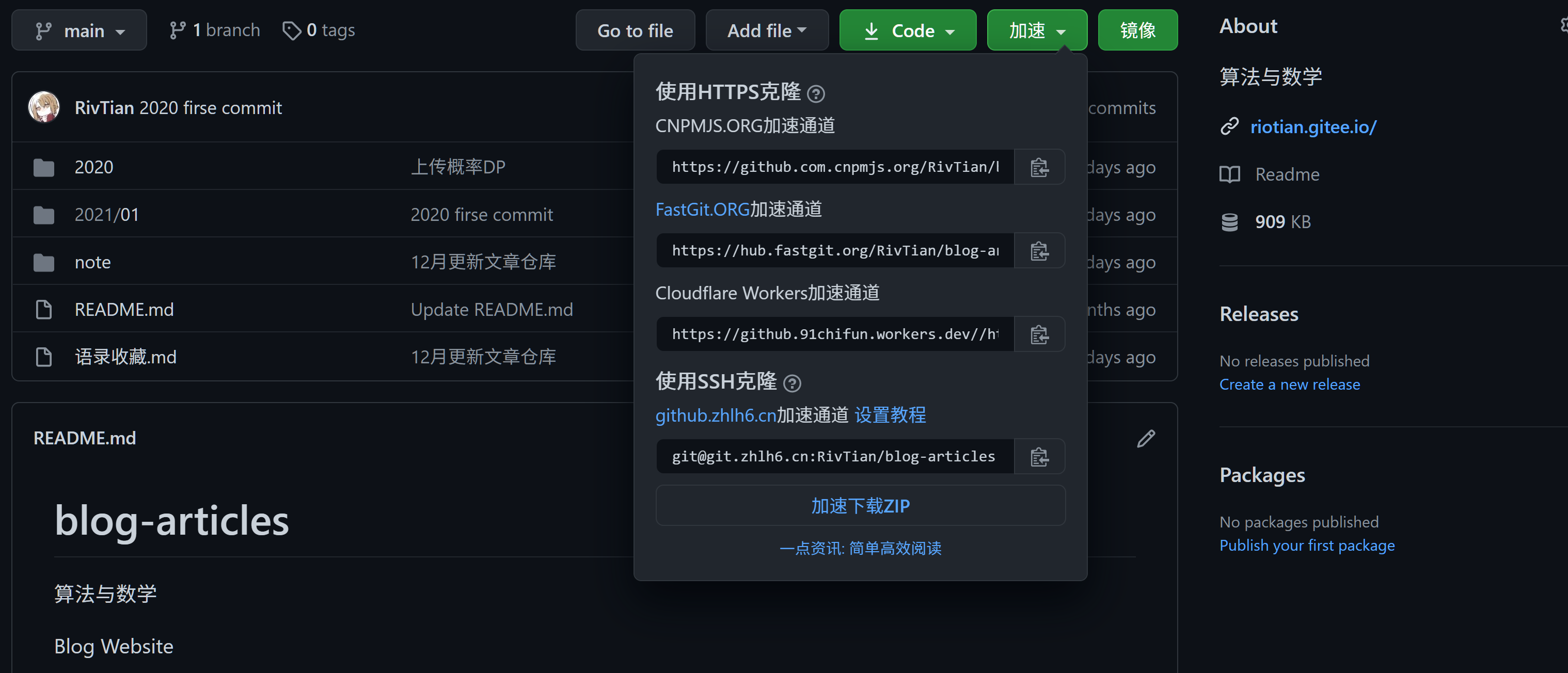Click the SSH clone help question icon
This screenshot has width=1568, height=673.
coord(792,383)
